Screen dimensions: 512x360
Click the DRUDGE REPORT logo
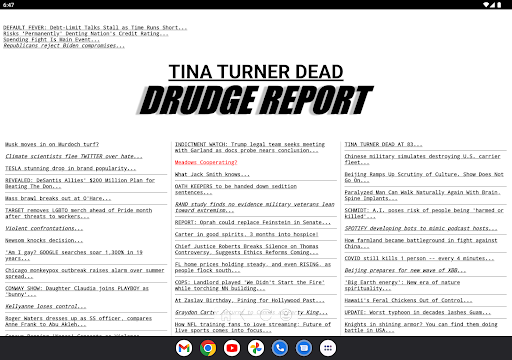(x=256, y=100)
